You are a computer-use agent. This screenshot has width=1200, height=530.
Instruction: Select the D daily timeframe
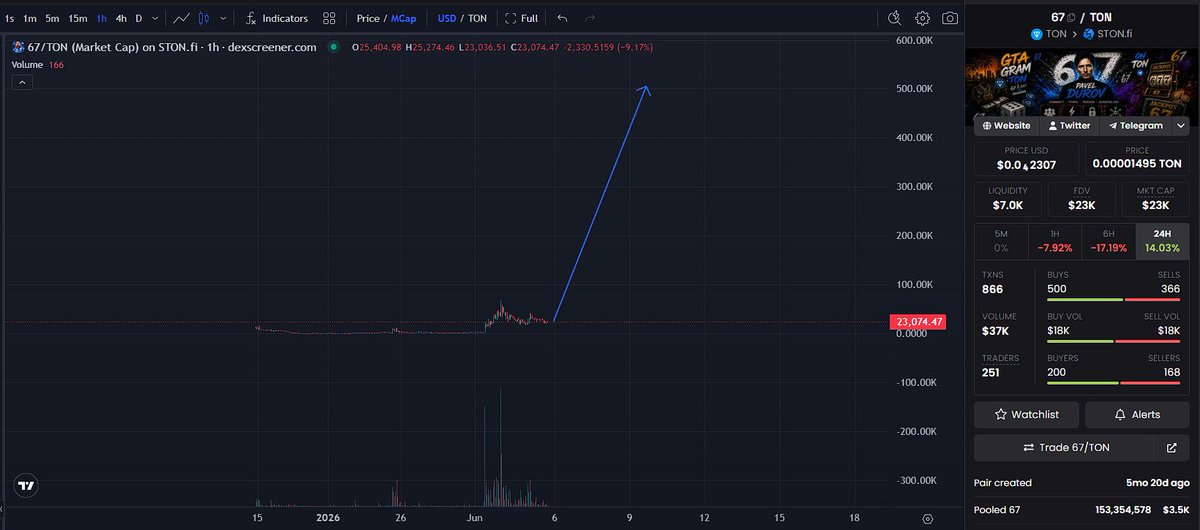coord(139,18)
